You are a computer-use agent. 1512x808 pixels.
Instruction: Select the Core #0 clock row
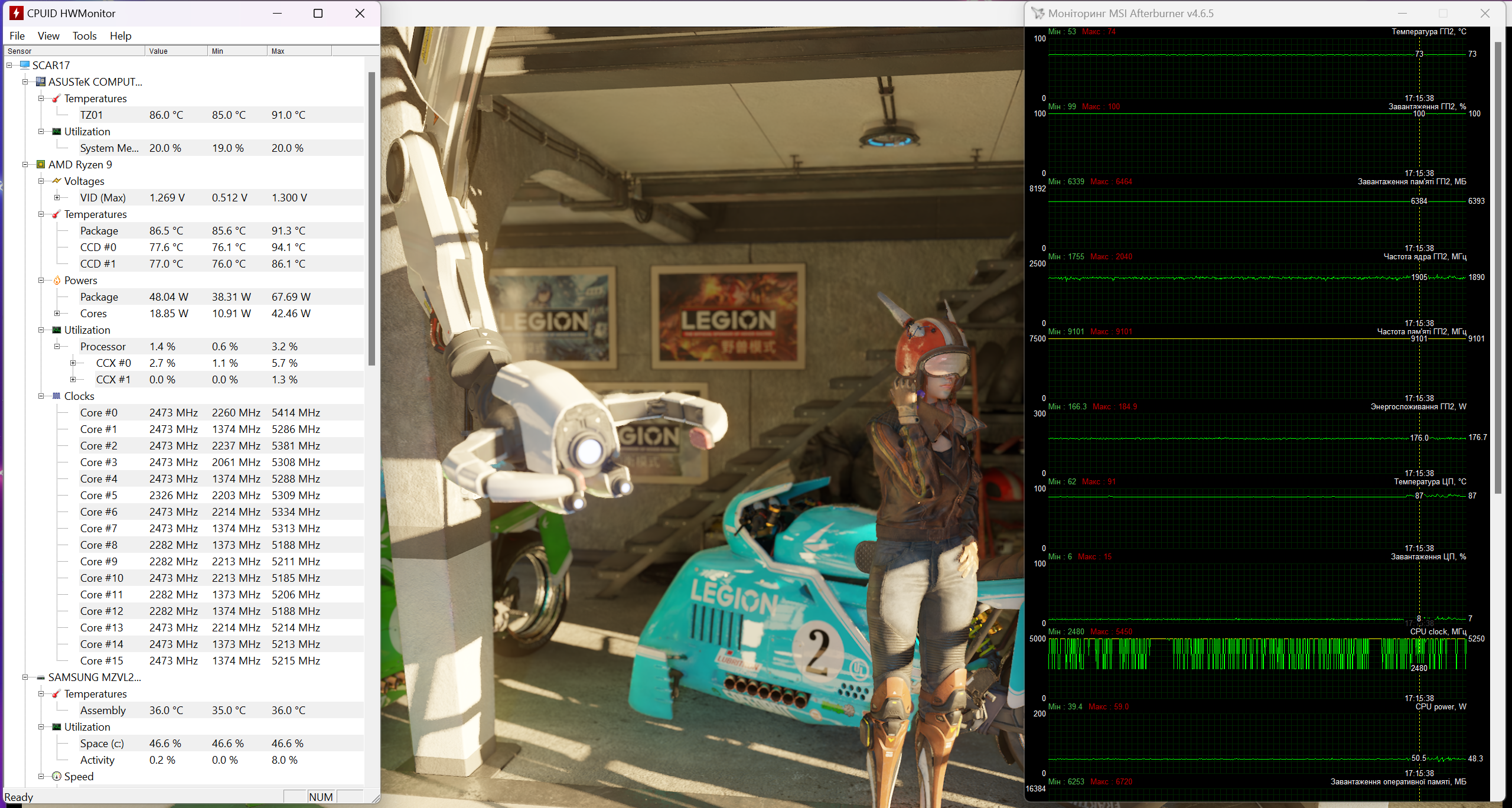[x=99, y=412]
